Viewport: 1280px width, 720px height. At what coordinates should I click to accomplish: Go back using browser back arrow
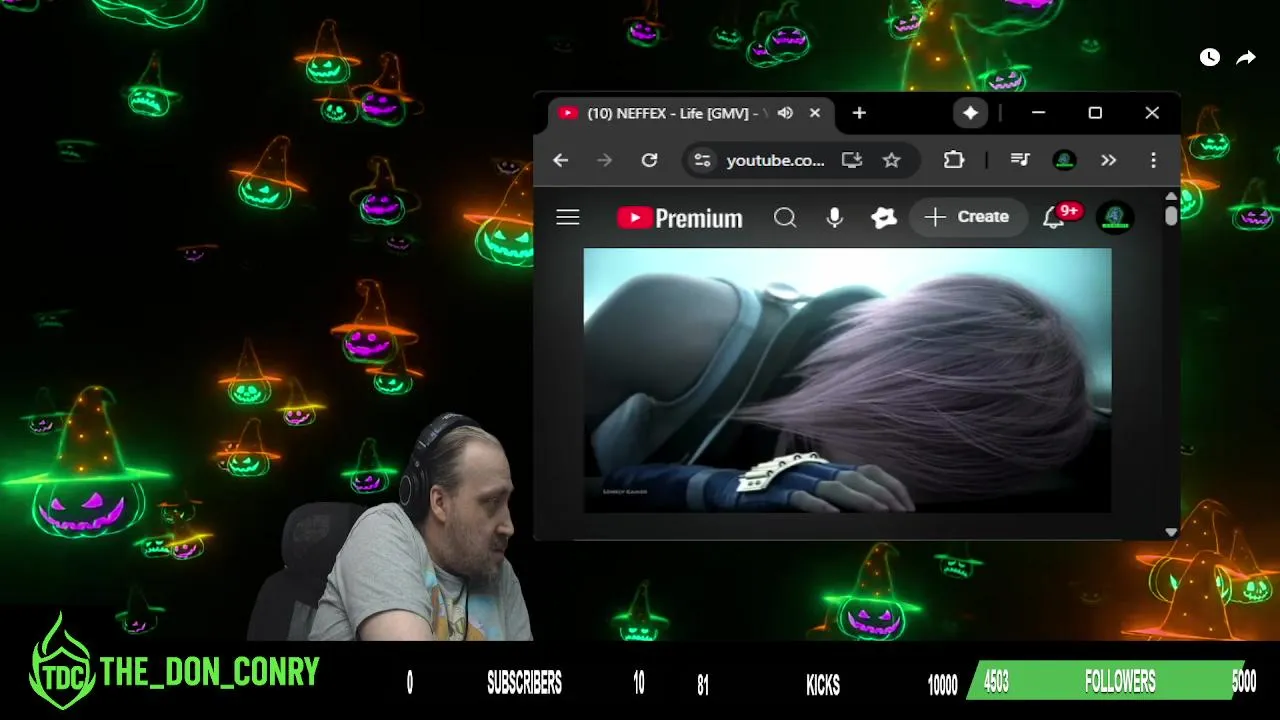coord(560,160)
